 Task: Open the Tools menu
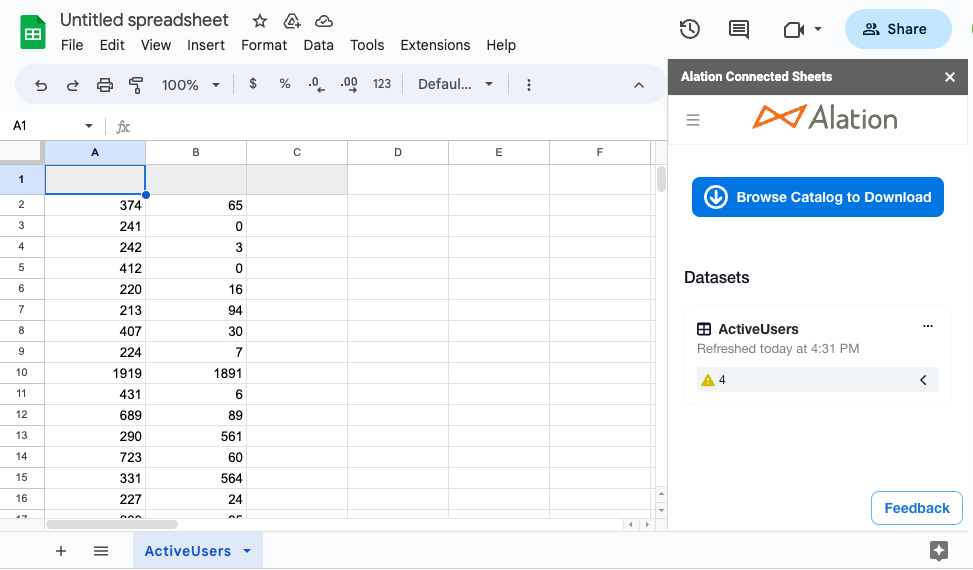(x=367, y=45)
